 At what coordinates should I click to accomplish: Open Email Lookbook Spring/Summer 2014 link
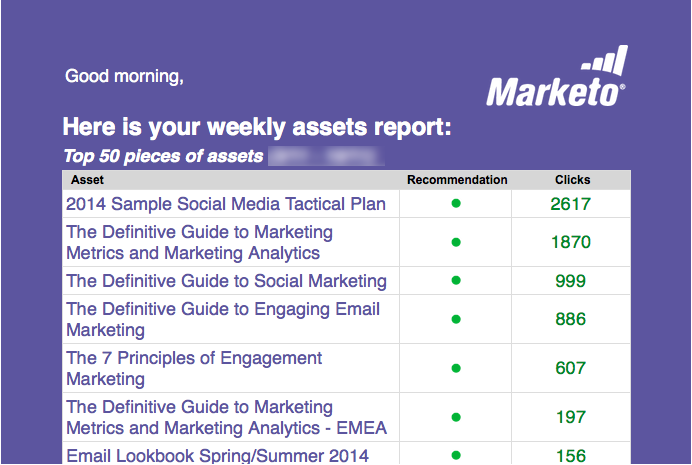217,456
